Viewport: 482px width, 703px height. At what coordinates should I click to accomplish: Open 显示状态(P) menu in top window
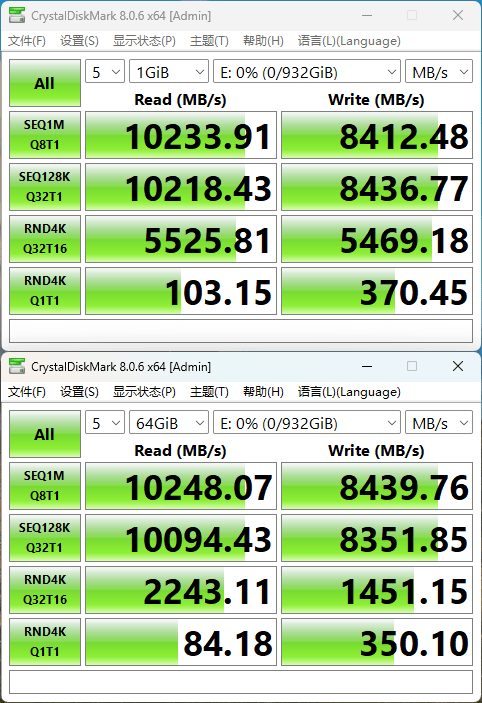(144, 41)
